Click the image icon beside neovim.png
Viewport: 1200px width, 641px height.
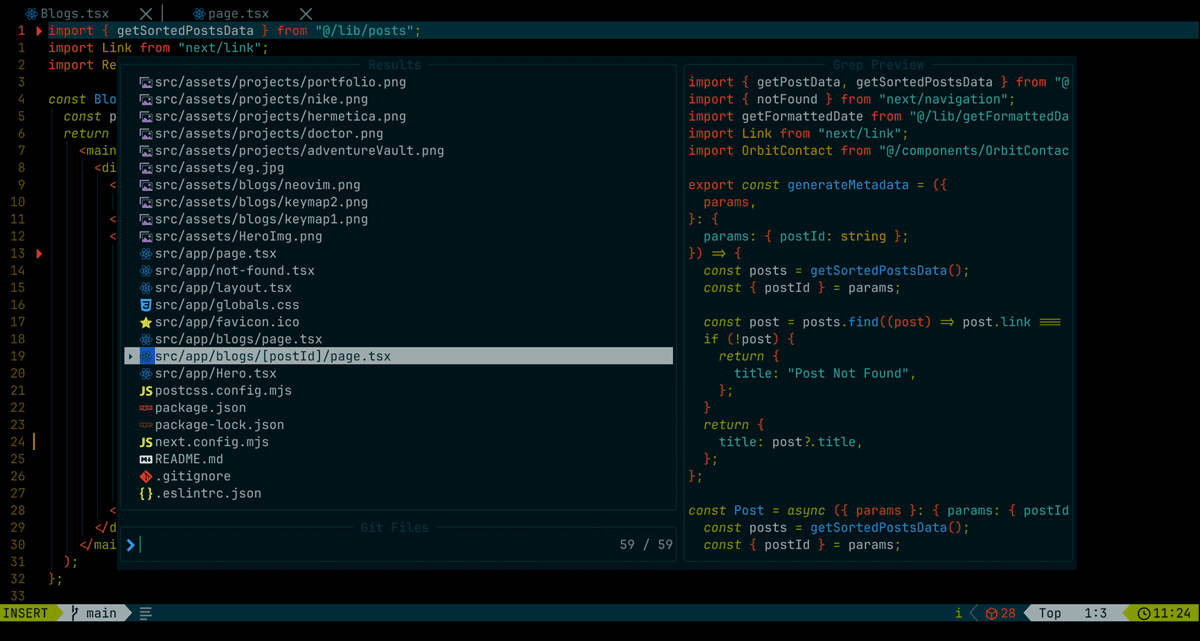click(x=146, y=185)
